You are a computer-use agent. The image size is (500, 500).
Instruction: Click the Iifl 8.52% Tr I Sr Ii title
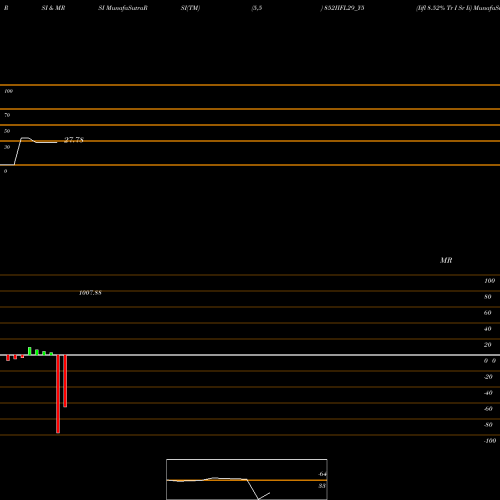pos(444,8)
